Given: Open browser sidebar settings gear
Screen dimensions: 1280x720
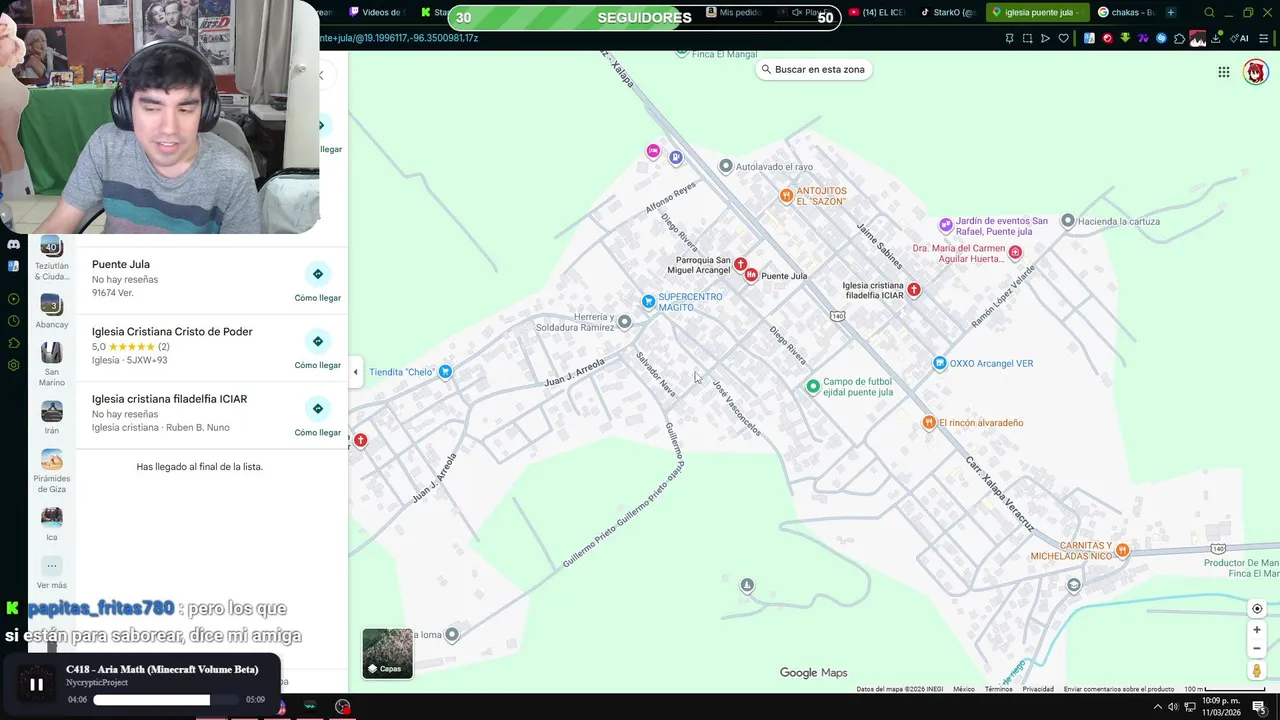Looking at the screenshot, I should click(x=13, y=365).
